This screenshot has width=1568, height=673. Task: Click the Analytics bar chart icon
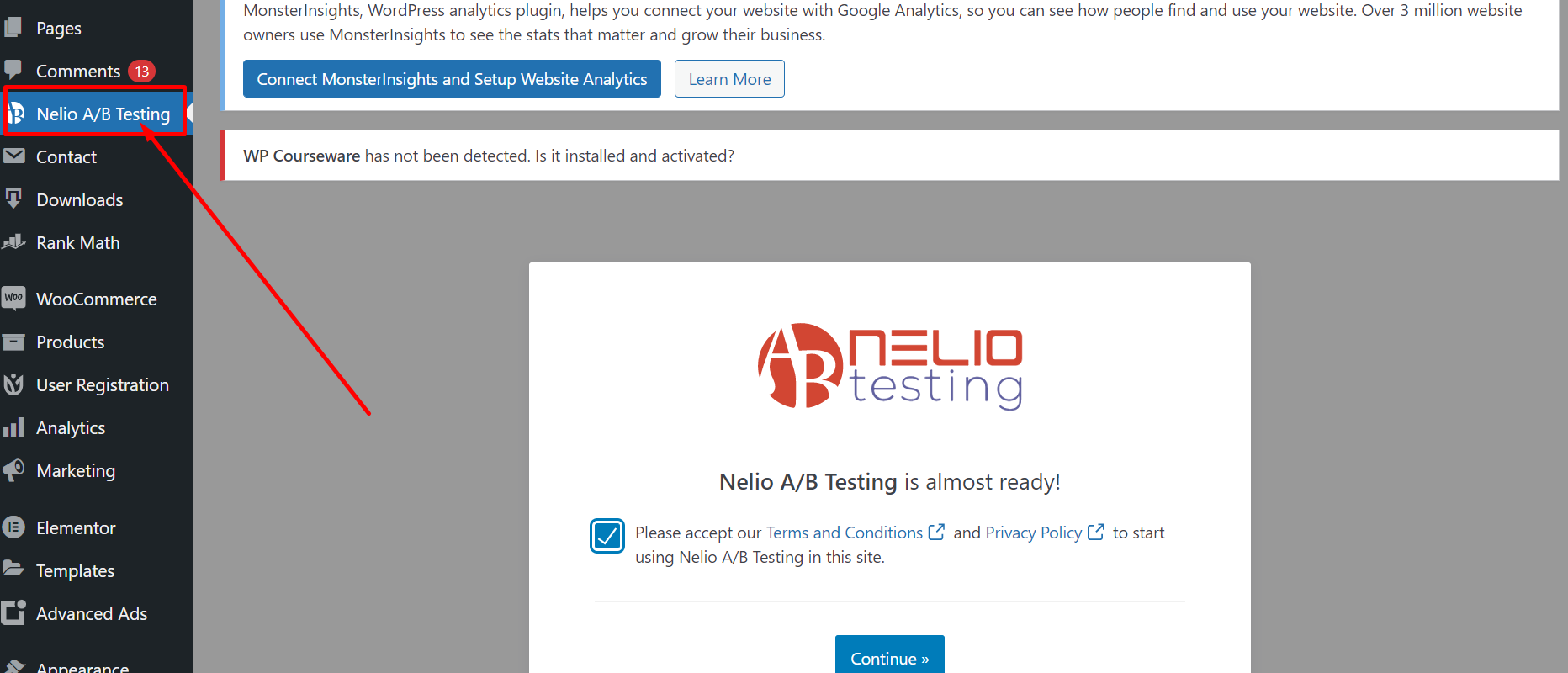point(14,427)
